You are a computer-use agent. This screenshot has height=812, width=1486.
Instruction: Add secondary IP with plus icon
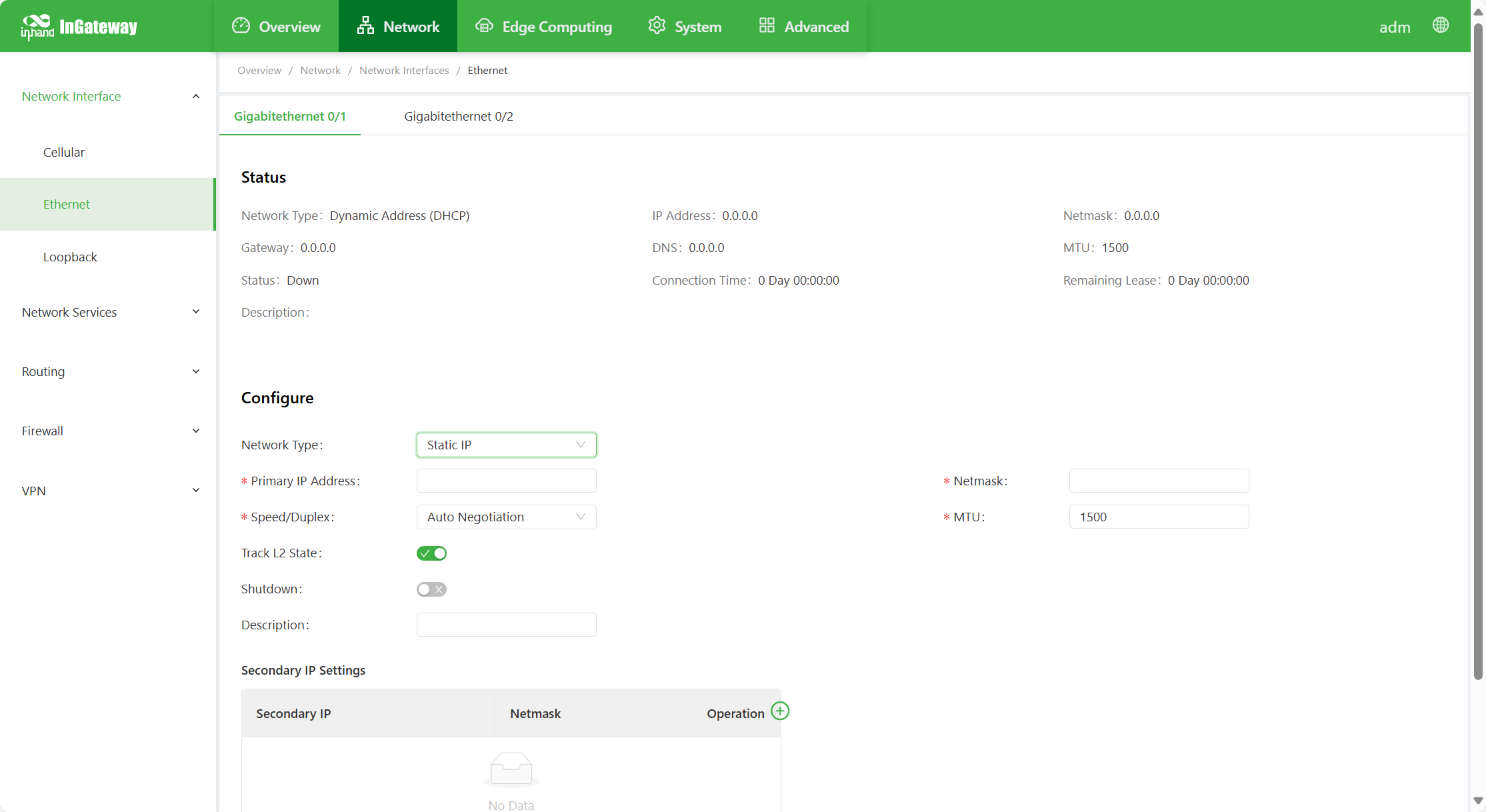[780, 711]
